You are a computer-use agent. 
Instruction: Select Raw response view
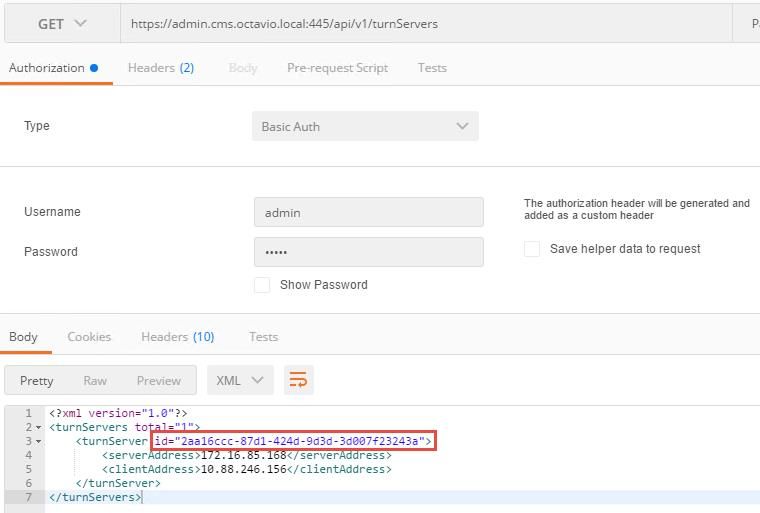[95, 381]
